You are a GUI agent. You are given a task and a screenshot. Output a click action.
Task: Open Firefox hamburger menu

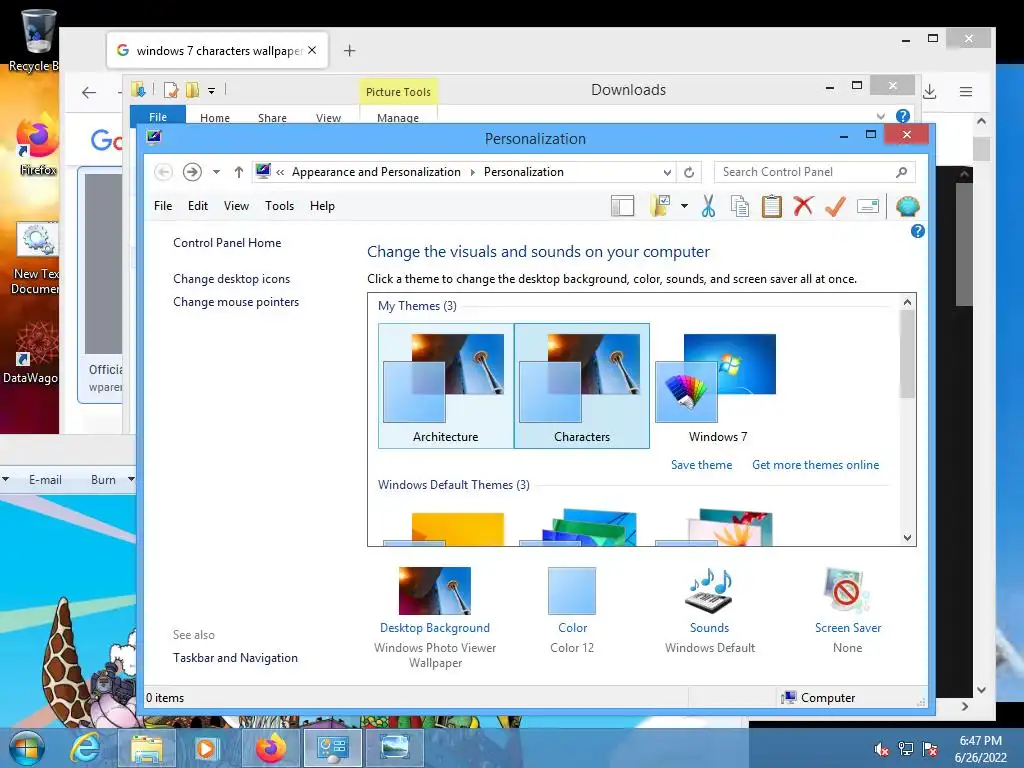click(x=966, y=92)
